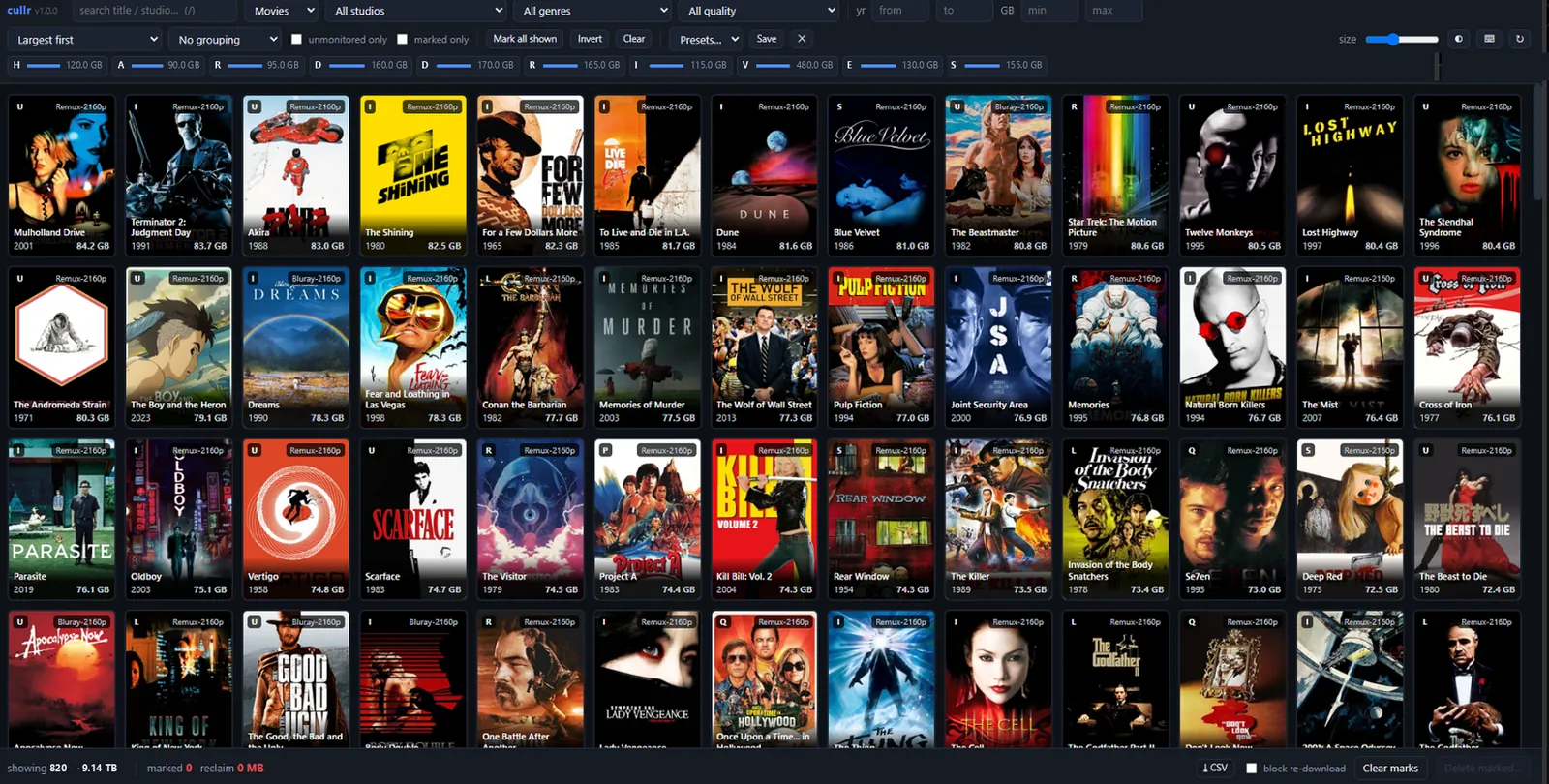This screenshot has height=784, width=1549.
Task: Open the Movies library type selector
Action: click(284, 11)
